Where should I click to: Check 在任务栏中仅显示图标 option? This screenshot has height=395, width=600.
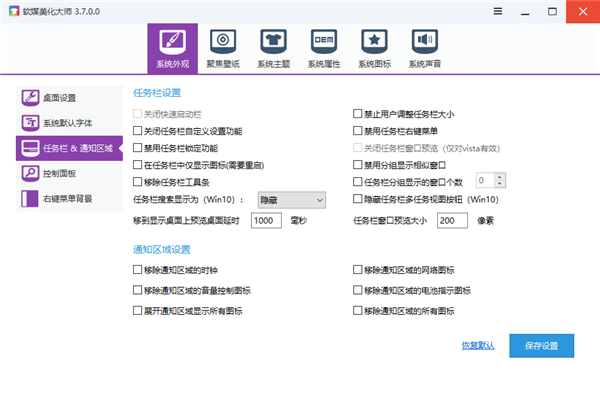click(x=137, y=165)
